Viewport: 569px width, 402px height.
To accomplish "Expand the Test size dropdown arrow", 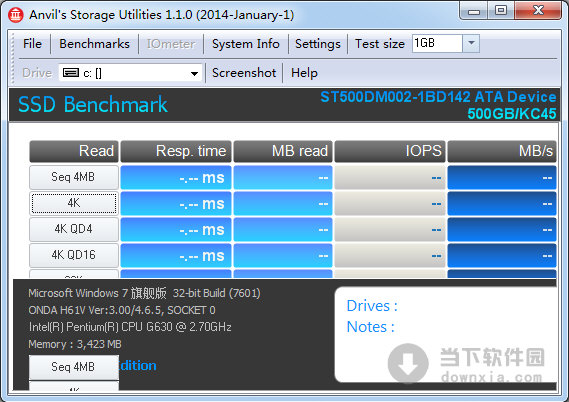I will pos(471,44).
